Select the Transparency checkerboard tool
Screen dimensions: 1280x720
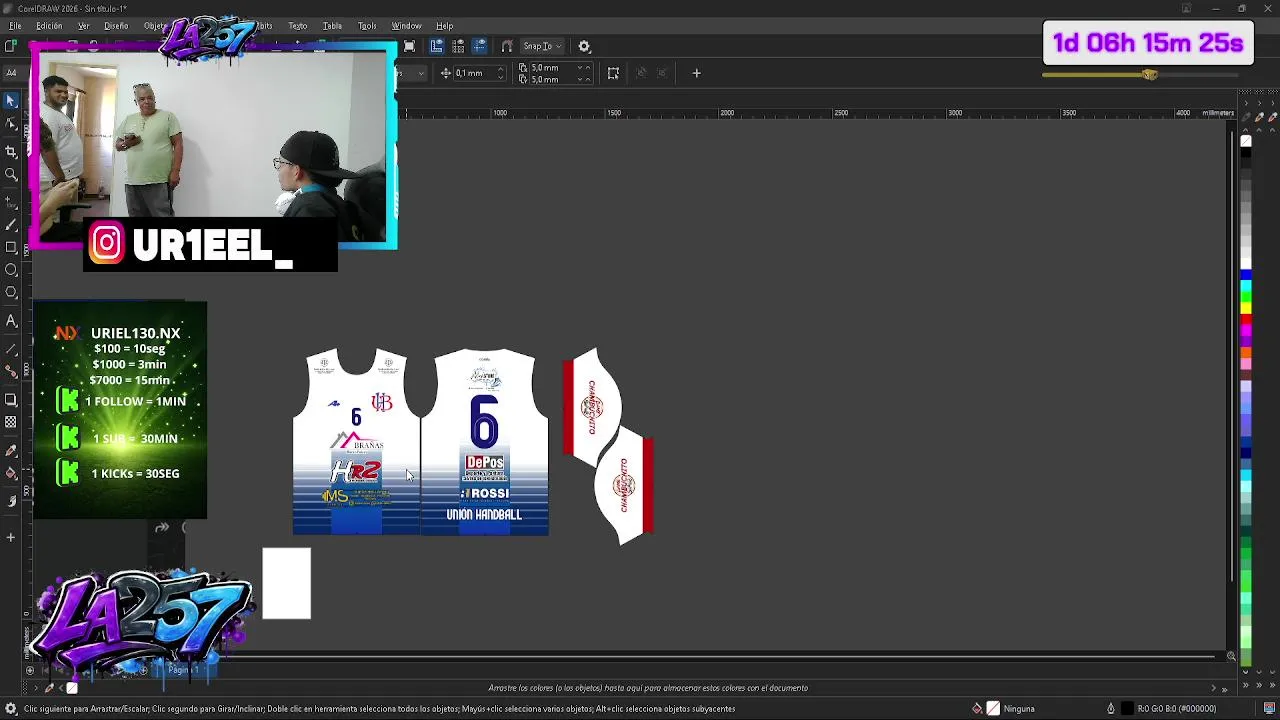(x=11, y=422)
